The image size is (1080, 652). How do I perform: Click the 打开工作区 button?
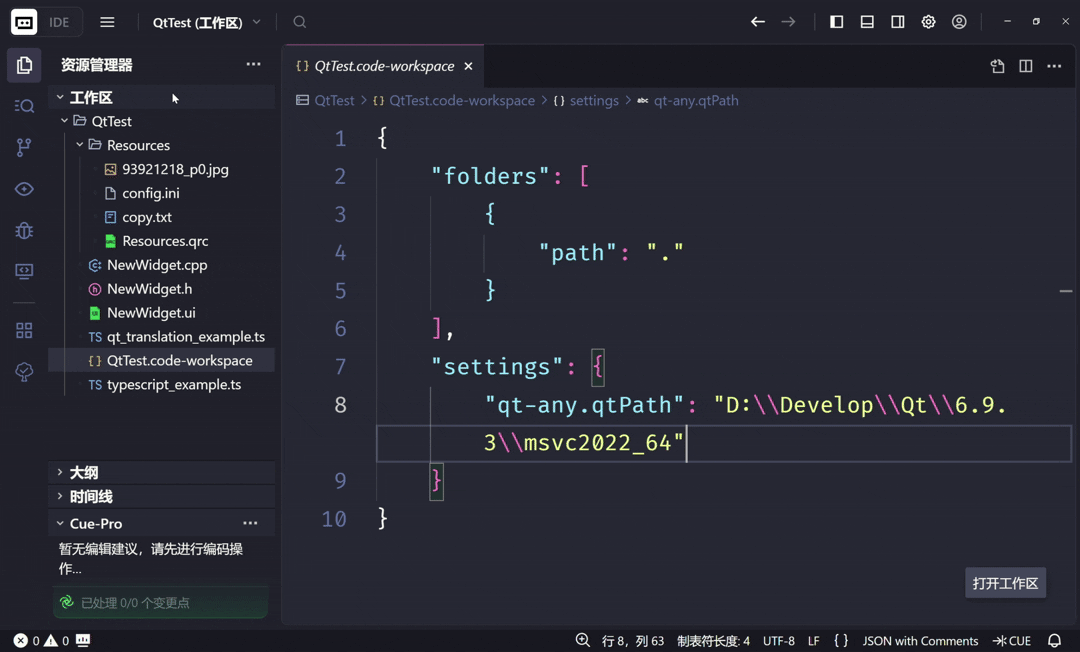[x=1005, y=583]
